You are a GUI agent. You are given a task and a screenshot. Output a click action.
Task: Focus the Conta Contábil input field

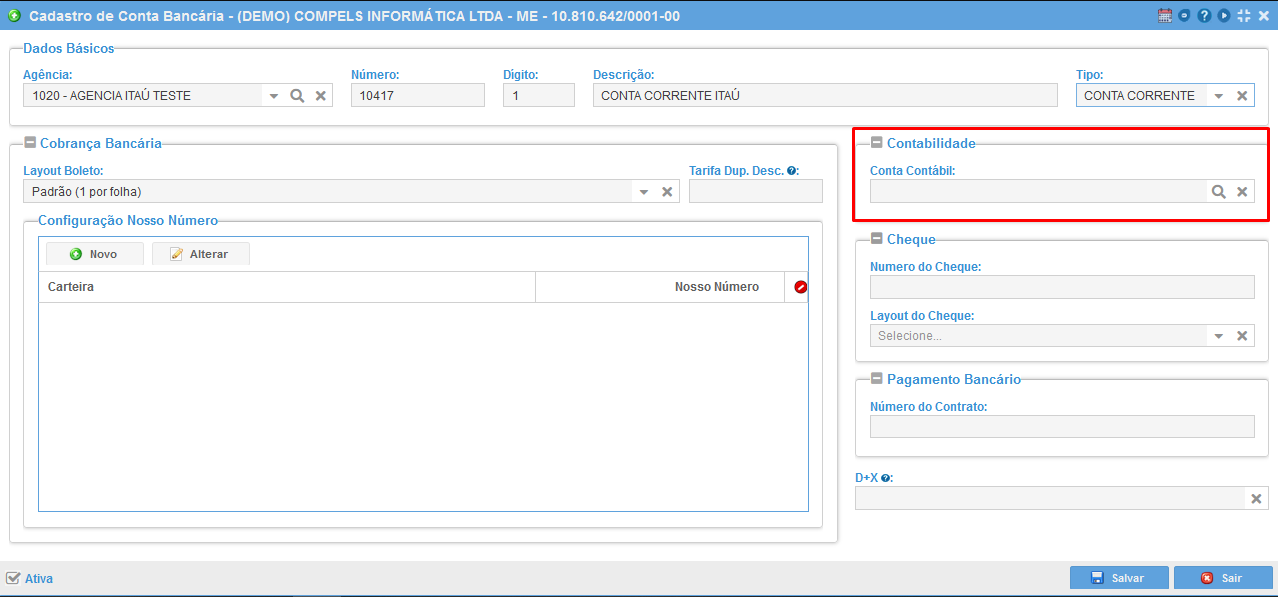click(x=1038, y=191)
